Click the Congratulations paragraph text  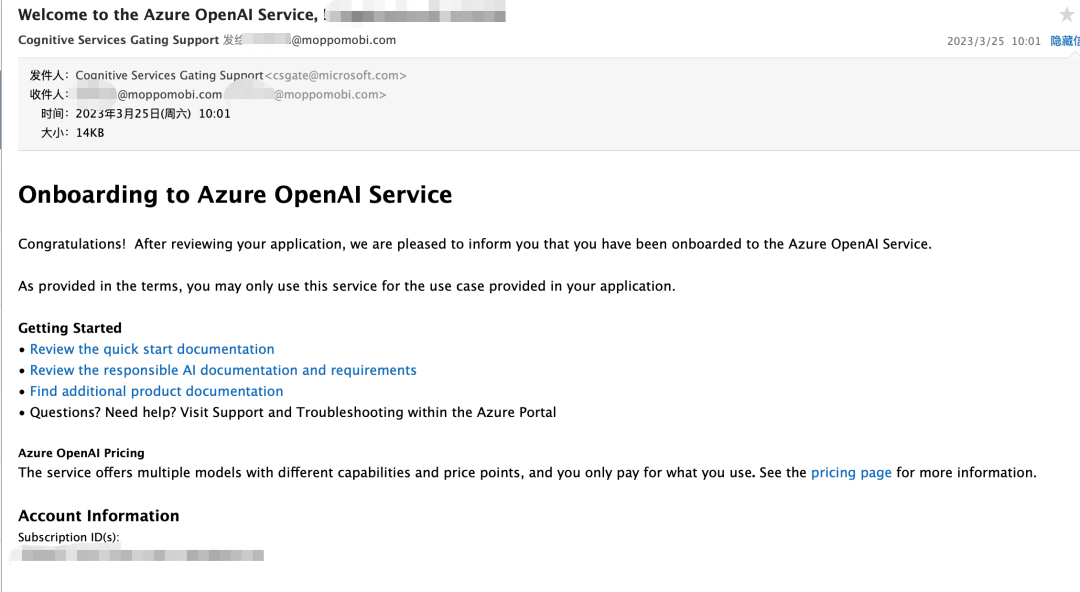point(474,244)
